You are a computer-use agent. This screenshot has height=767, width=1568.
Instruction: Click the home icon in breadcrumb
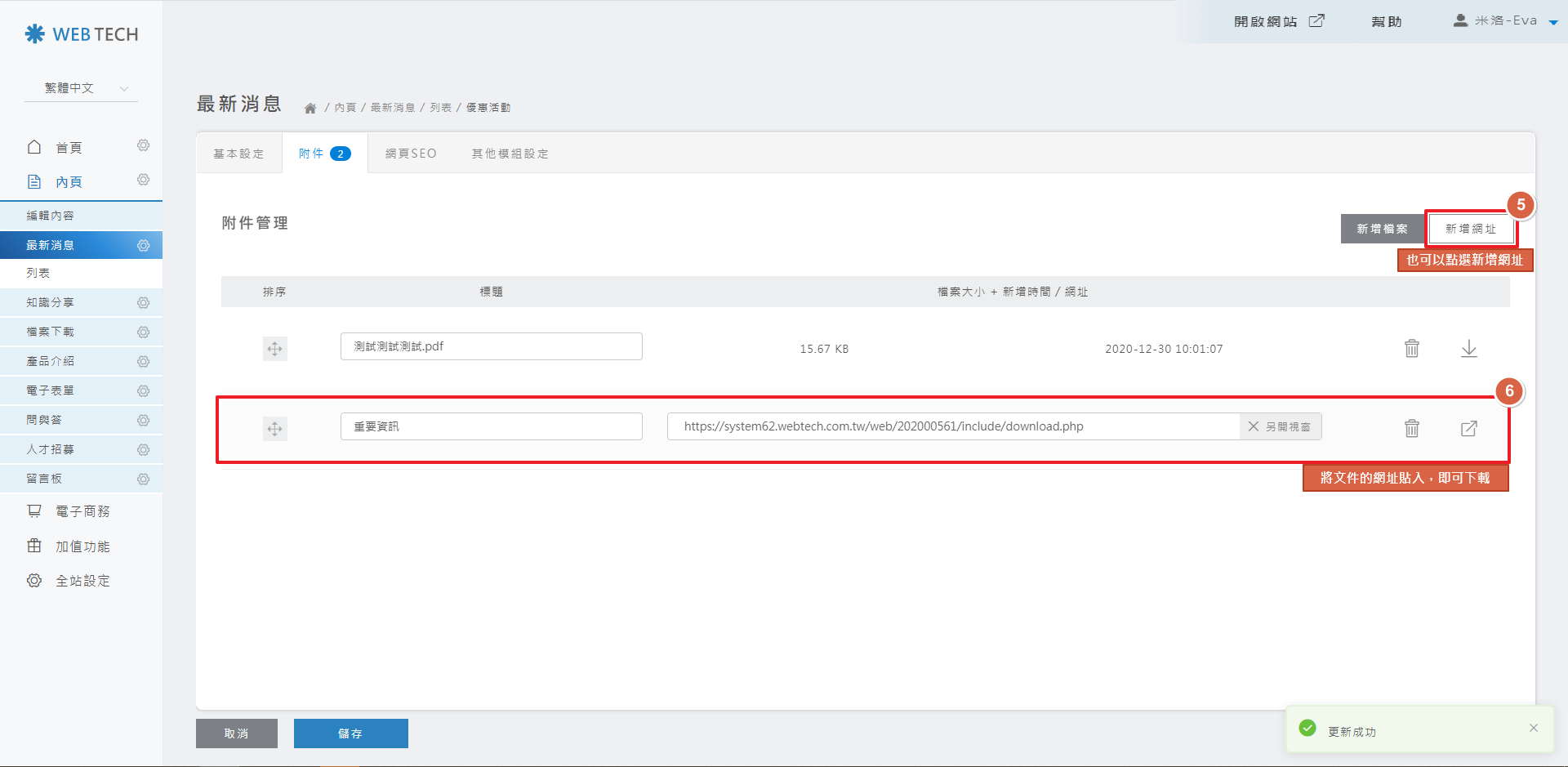point(310,108)
